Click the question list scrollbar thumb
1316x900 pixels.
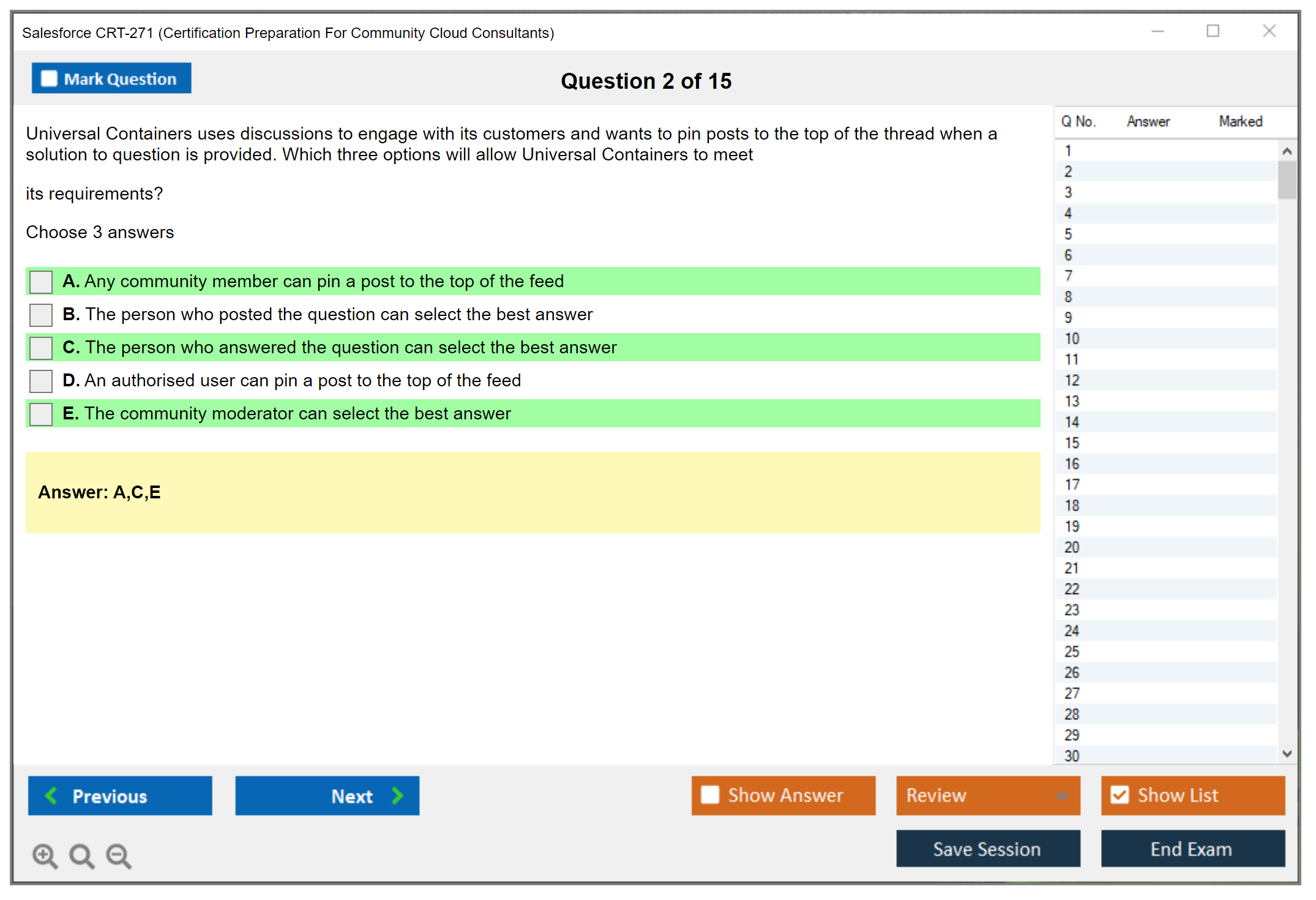point(1287,179)
